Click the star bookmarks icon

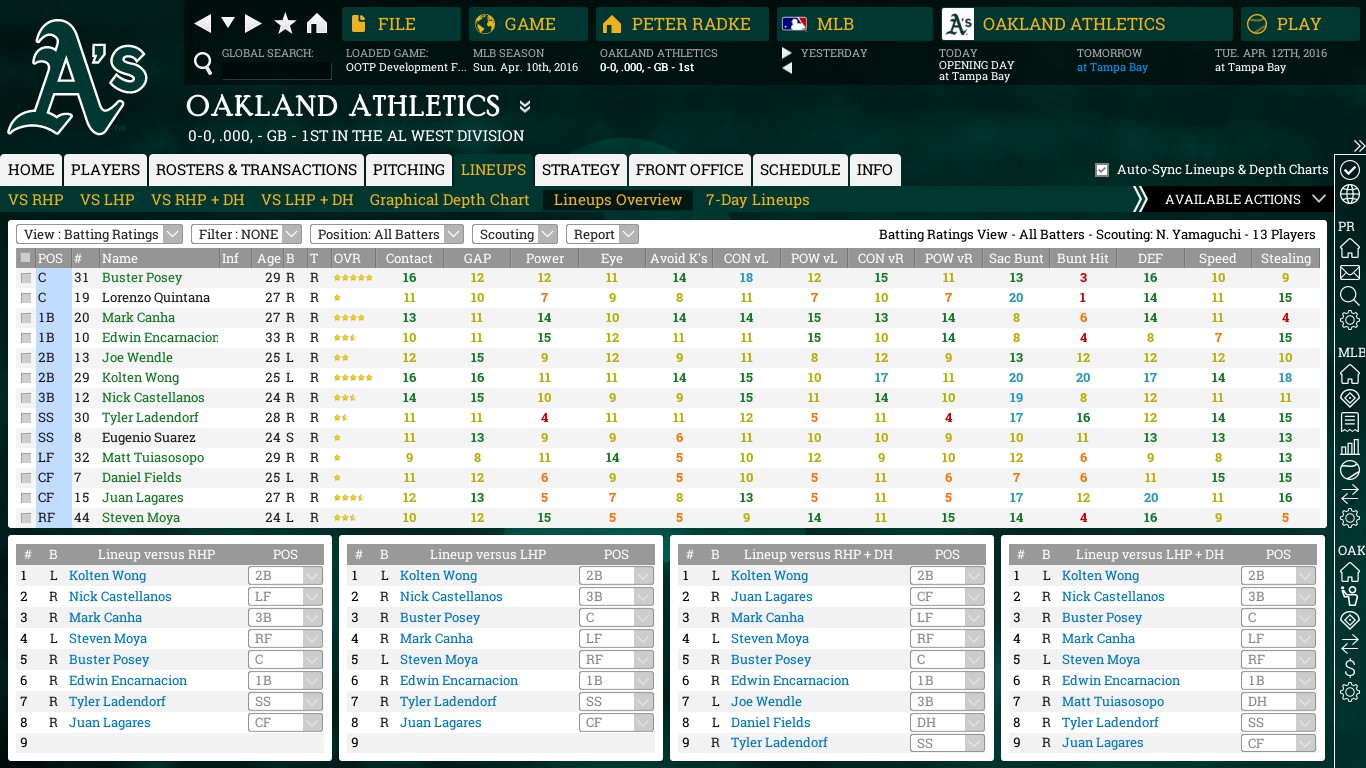[x=285, y=24]
